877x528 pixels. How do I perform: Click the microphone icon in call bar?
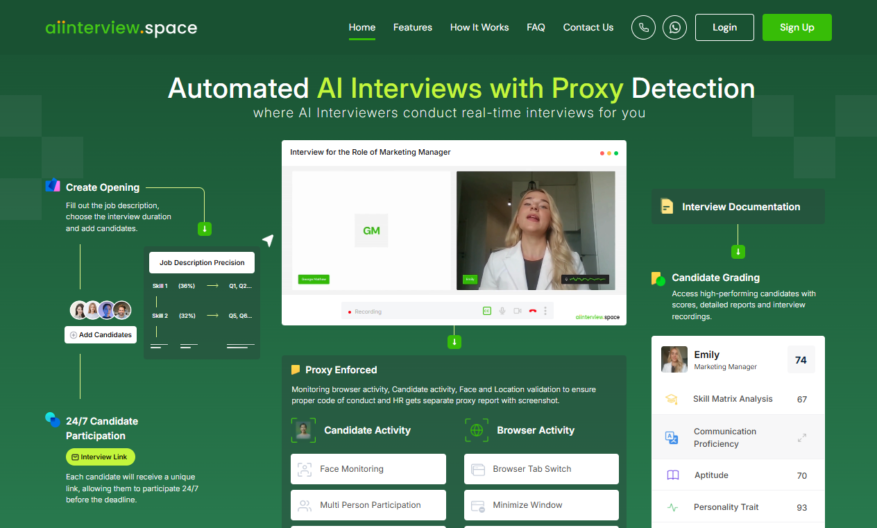(502, 311)
